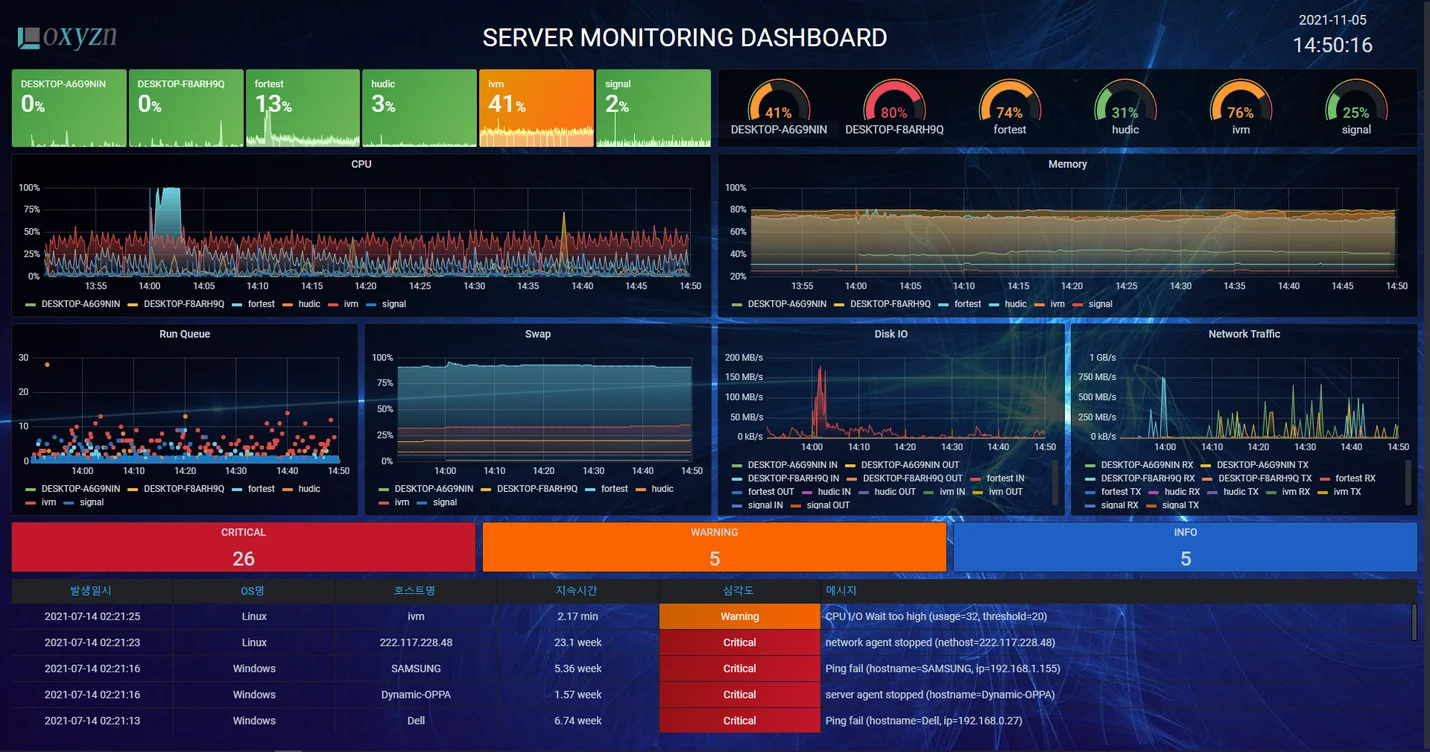Image resolution: width=1430 pixels, height=752 pixels.
Task: Open the orange ivm 41% stat card
Action: coord(536,108)
